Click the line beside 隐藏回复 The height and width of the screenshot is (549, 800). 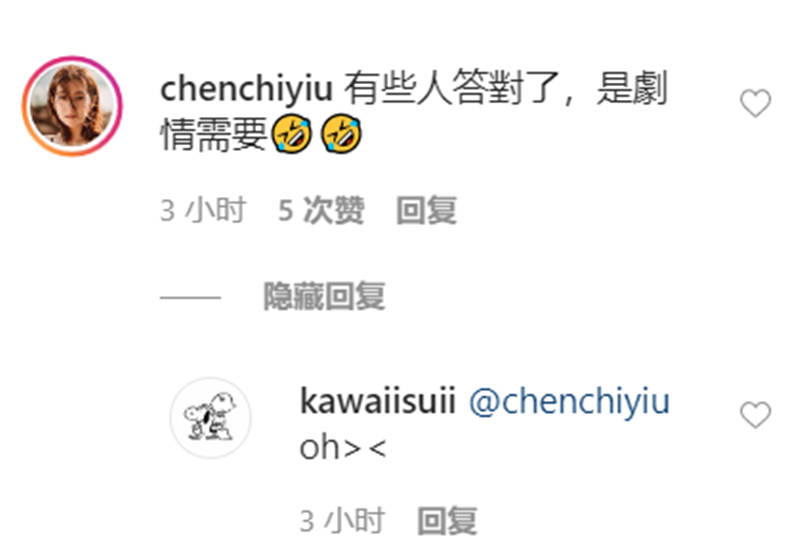click(190, 297)
